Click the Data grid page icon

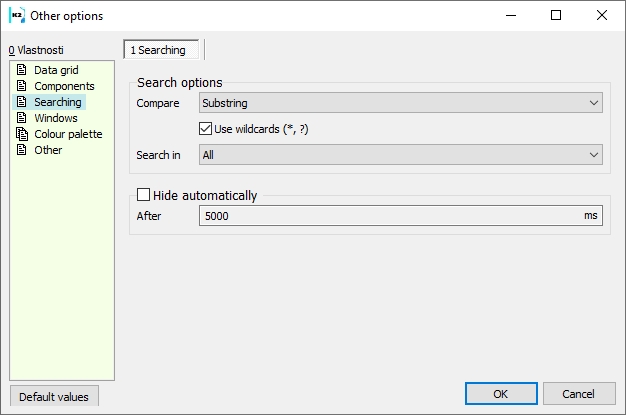click(22, 70)
